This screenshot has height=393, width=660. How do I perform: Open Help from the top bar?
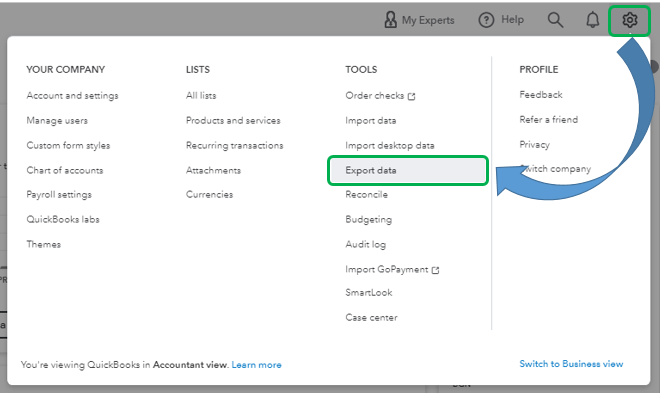501,20
